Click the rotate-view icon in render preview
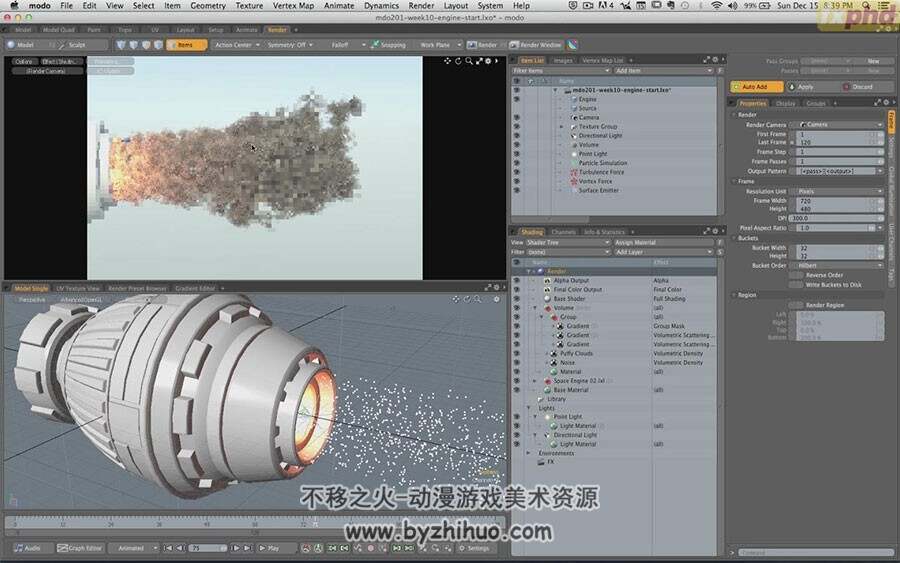The width and height of the screenshot is (900, 563). click(458, 61)
